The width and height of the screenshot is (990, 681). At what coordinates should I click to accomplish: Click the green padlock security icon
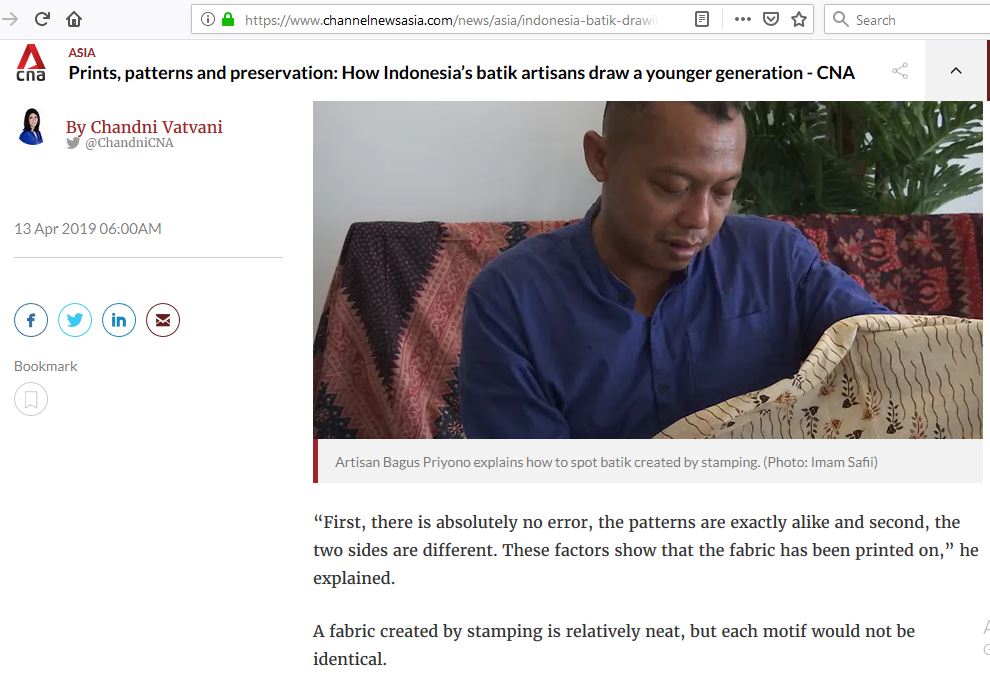[x=228, y=20]
